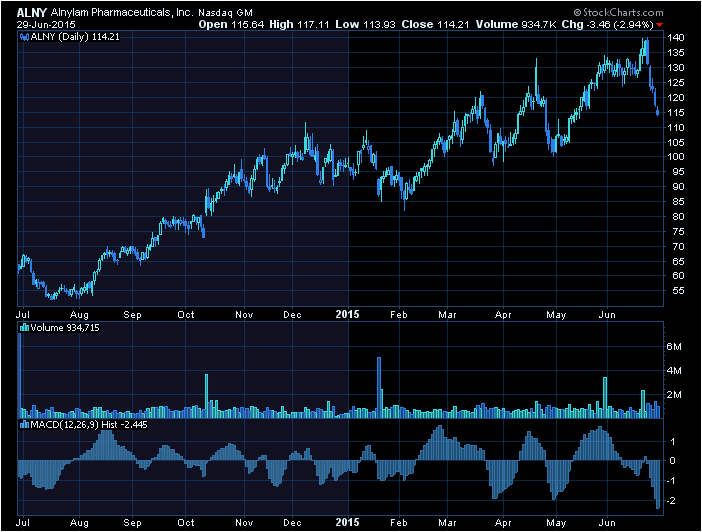Click the Chg -3.46 (-2.94%) value

(608, 25)
